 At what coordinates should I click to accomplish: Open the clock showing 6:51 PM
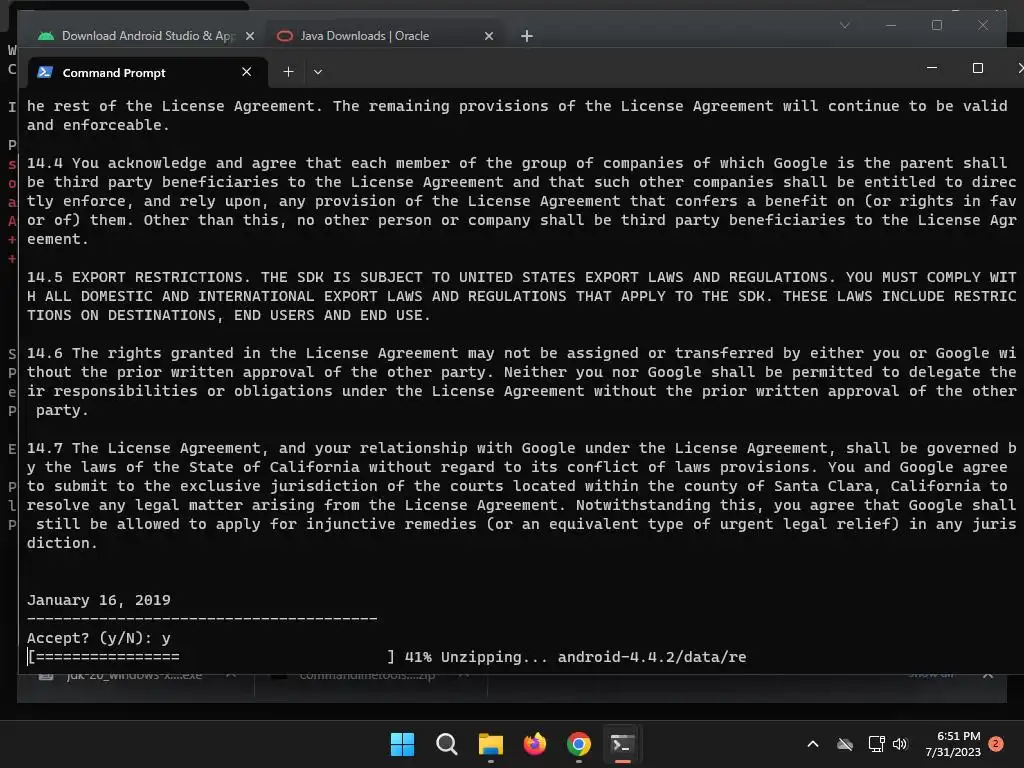click(953, 744)
